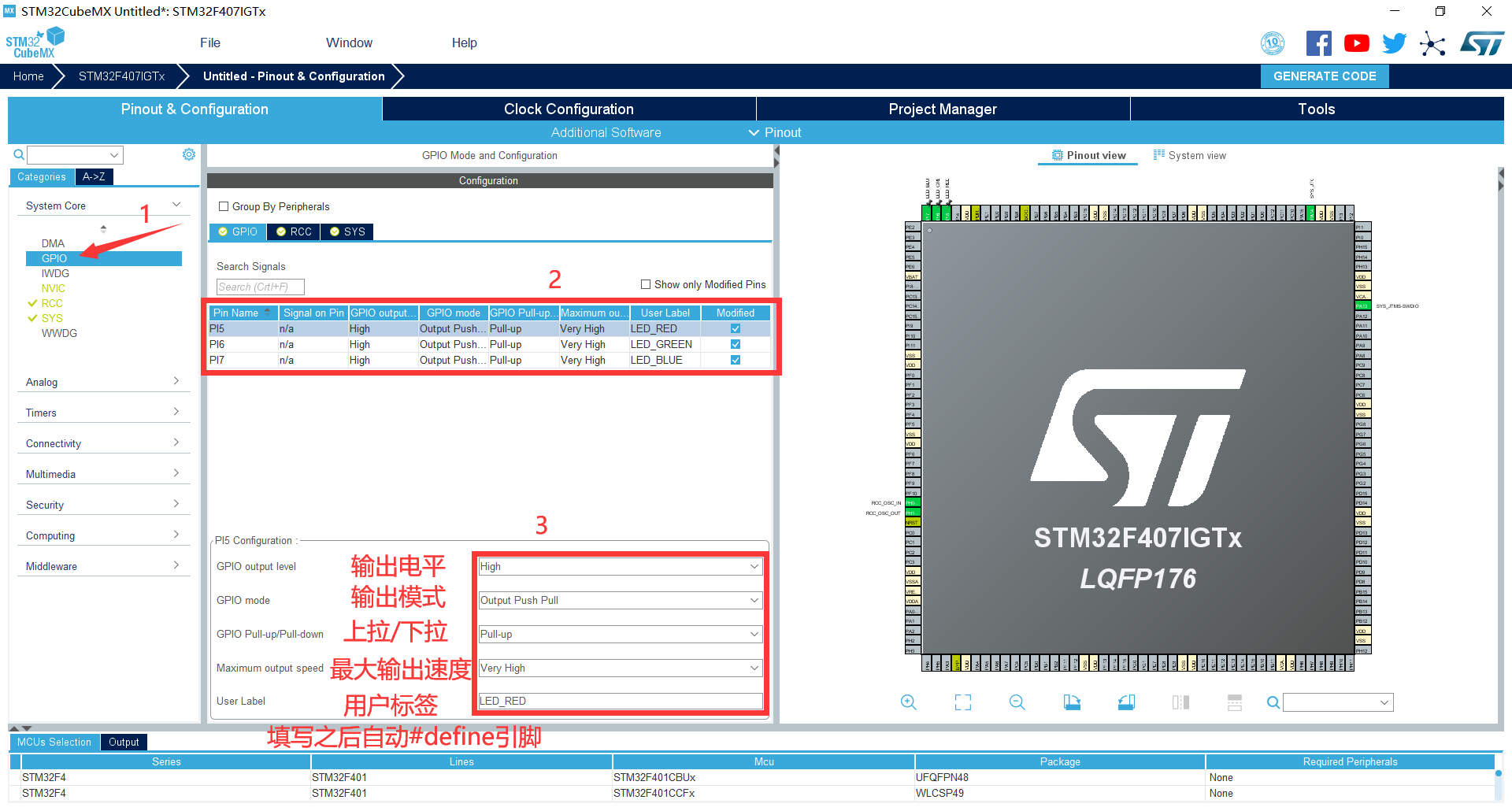Screen dimensions: 1512x811
Task: Click the GENERATE CODE button
Action: pyautogui.click(x=1325, y=76)
